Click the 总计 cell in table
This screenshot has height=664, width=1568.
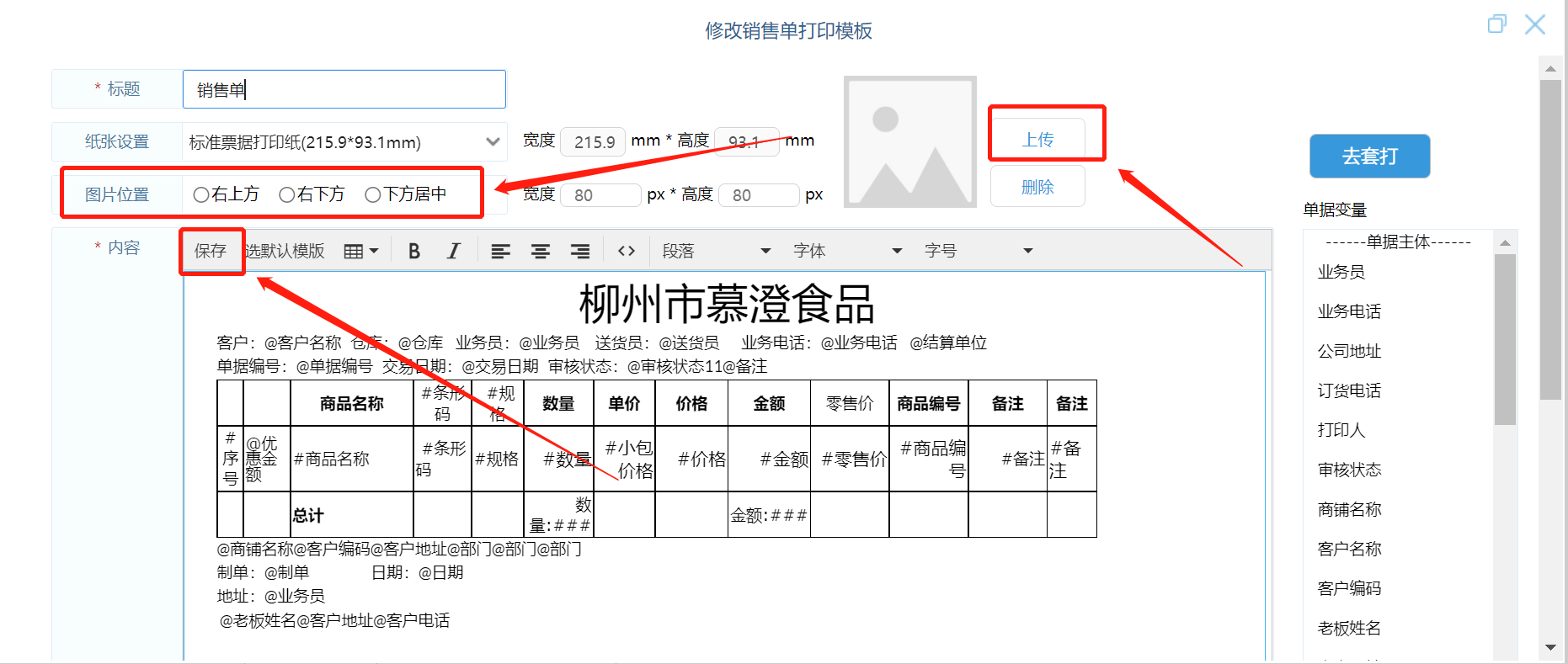(352, 515)
